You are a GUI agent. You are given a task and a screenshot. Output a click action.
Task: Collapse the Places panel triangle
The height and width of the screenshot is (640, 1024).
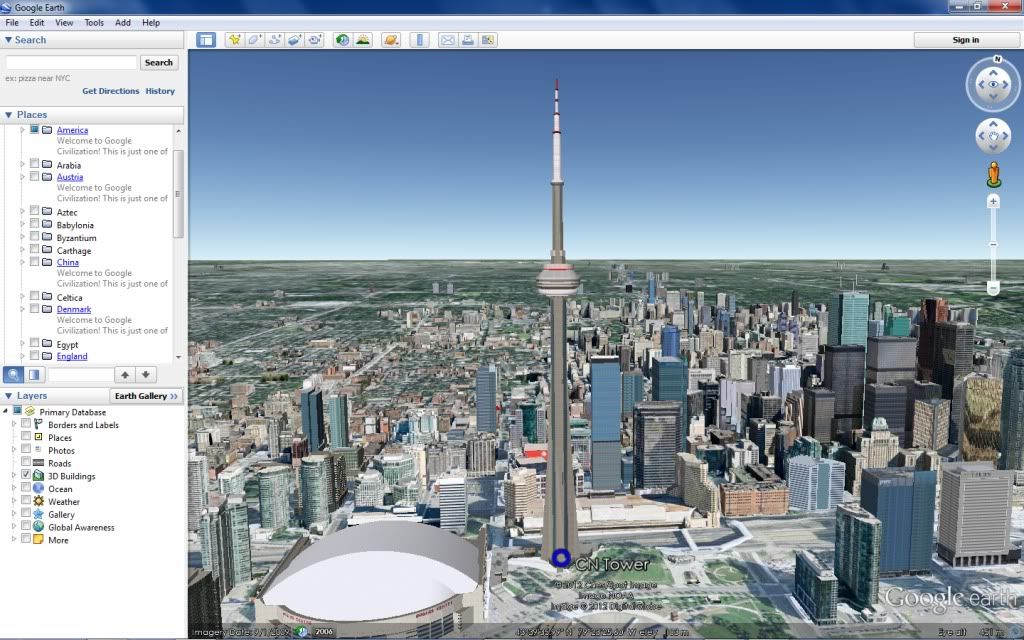(x=8, y=115)
